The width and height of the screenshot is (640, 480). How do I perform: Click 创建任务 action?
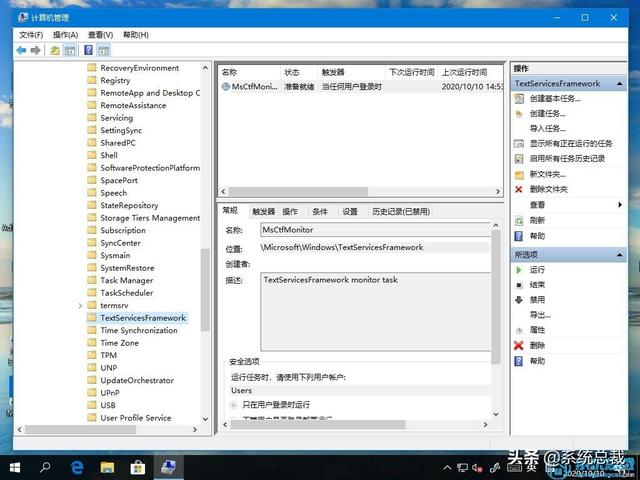click(547, 113)
